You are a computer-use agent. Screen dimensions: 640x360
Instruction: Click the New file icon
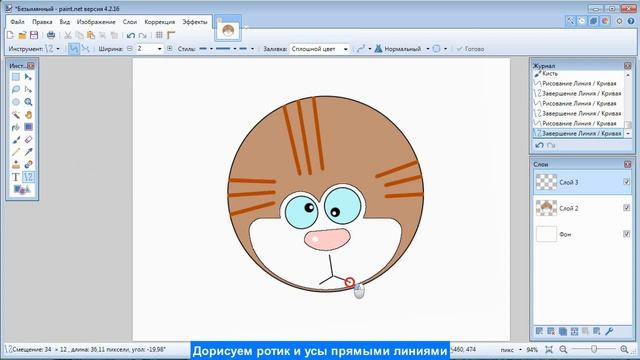coord(10,35)
